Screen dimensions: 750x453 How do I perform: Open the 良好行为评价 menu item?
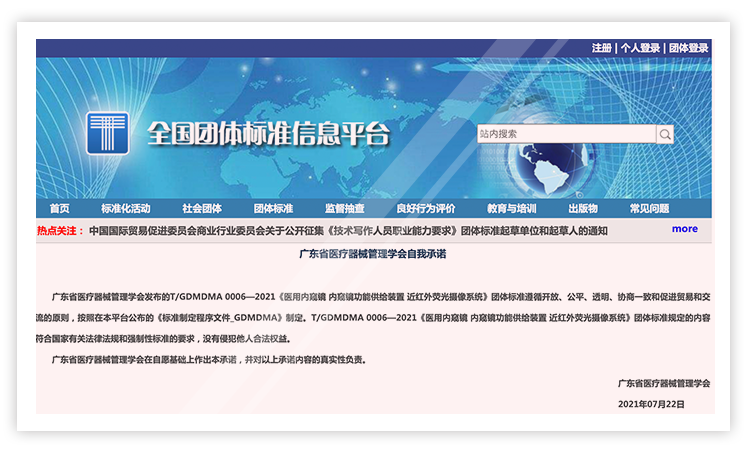(425, 209)
